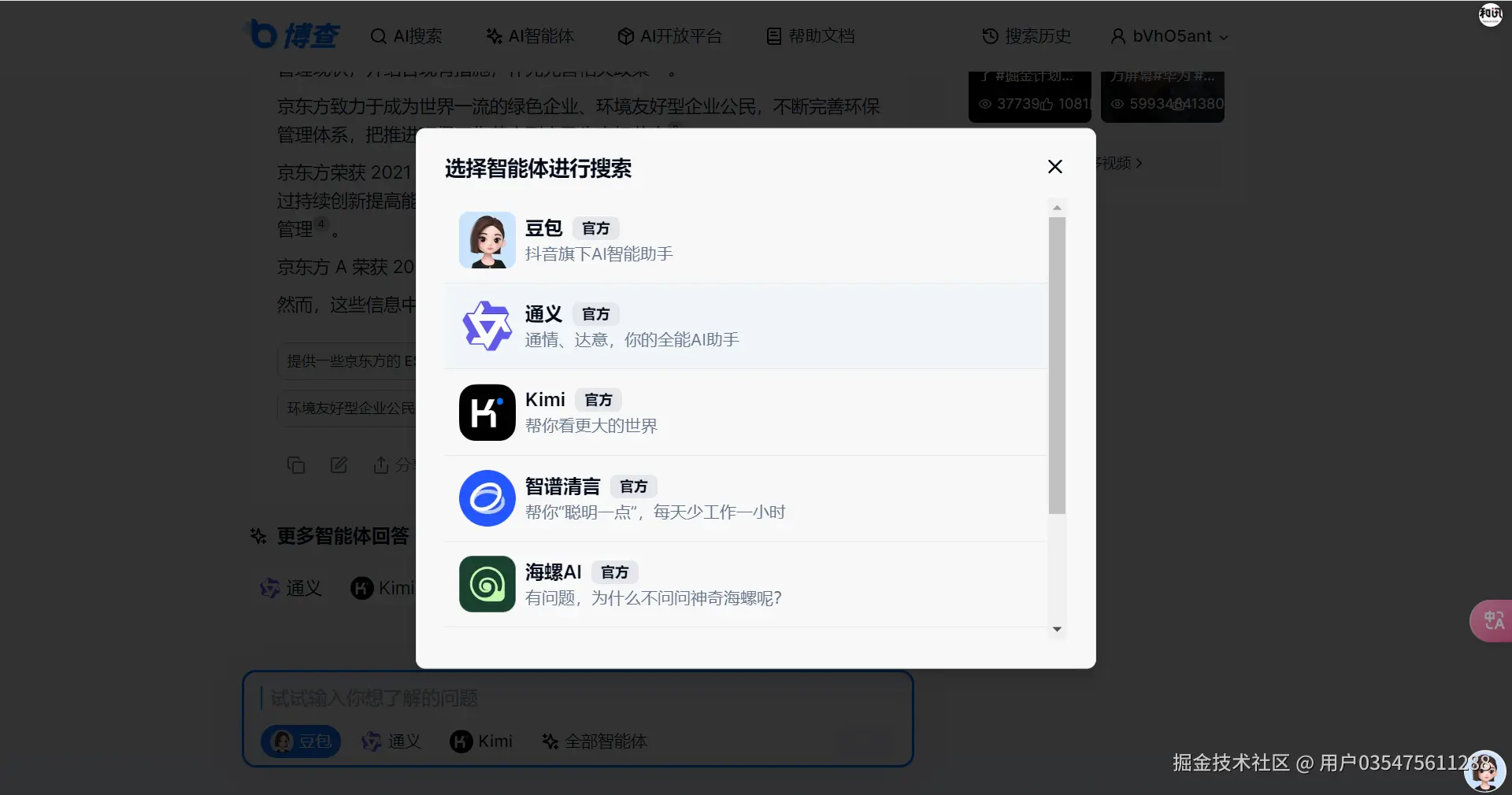Image resolution: width=1512 pixels, height=795 pixels.
Task: Choose the 通义 logo icon in dialog
Action: point(487,326)
